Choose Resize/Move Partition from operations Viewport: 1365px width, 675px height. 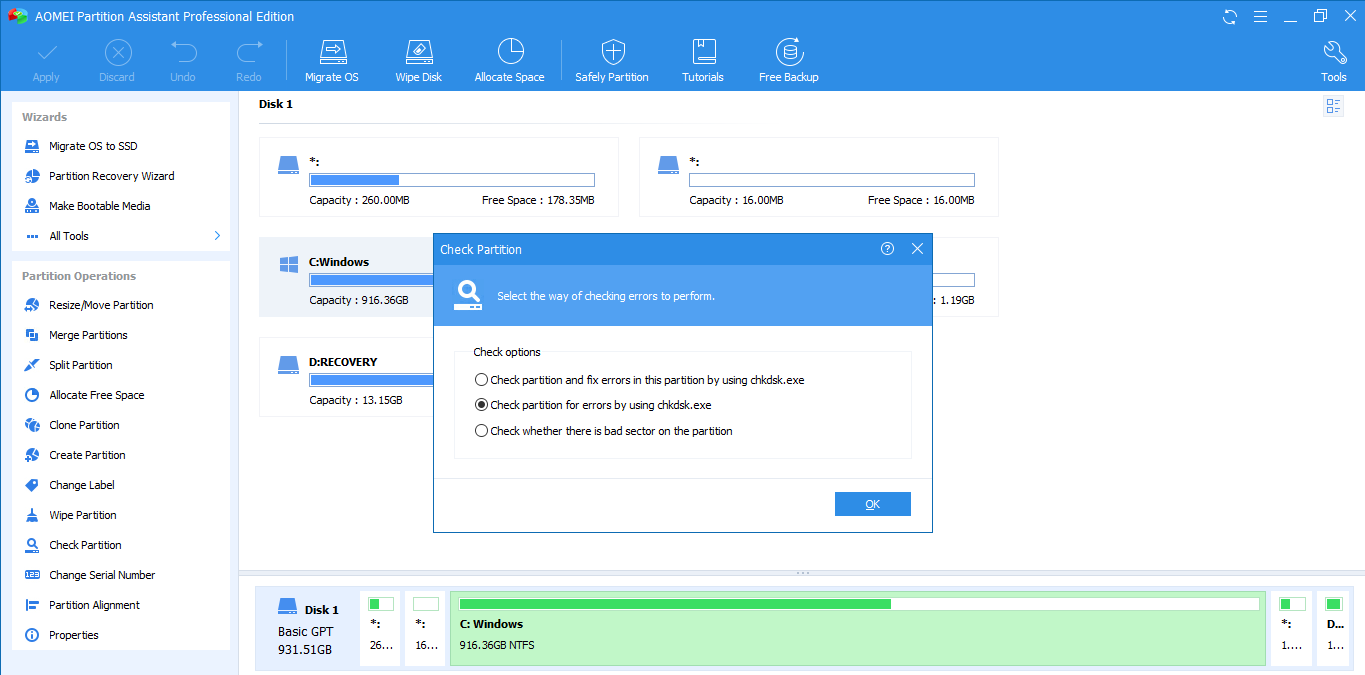coord(101,305)
